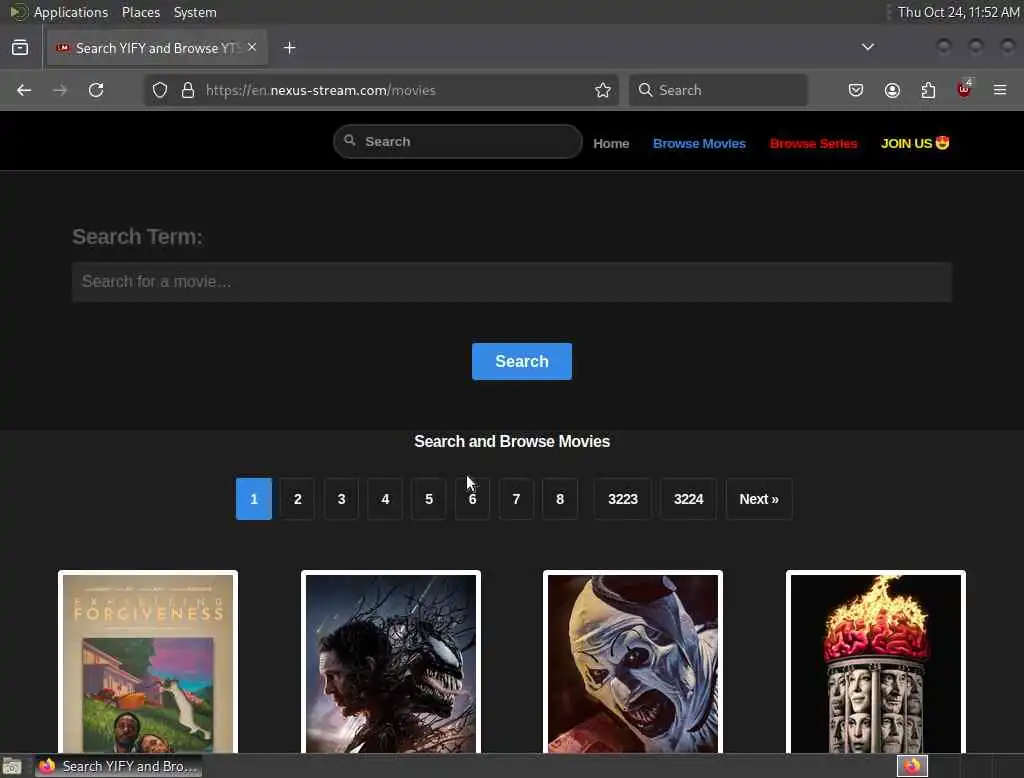This screenshot has width=1024, height=778.
Task: Focus the site header Search box
Action: [x=458, y=141]
